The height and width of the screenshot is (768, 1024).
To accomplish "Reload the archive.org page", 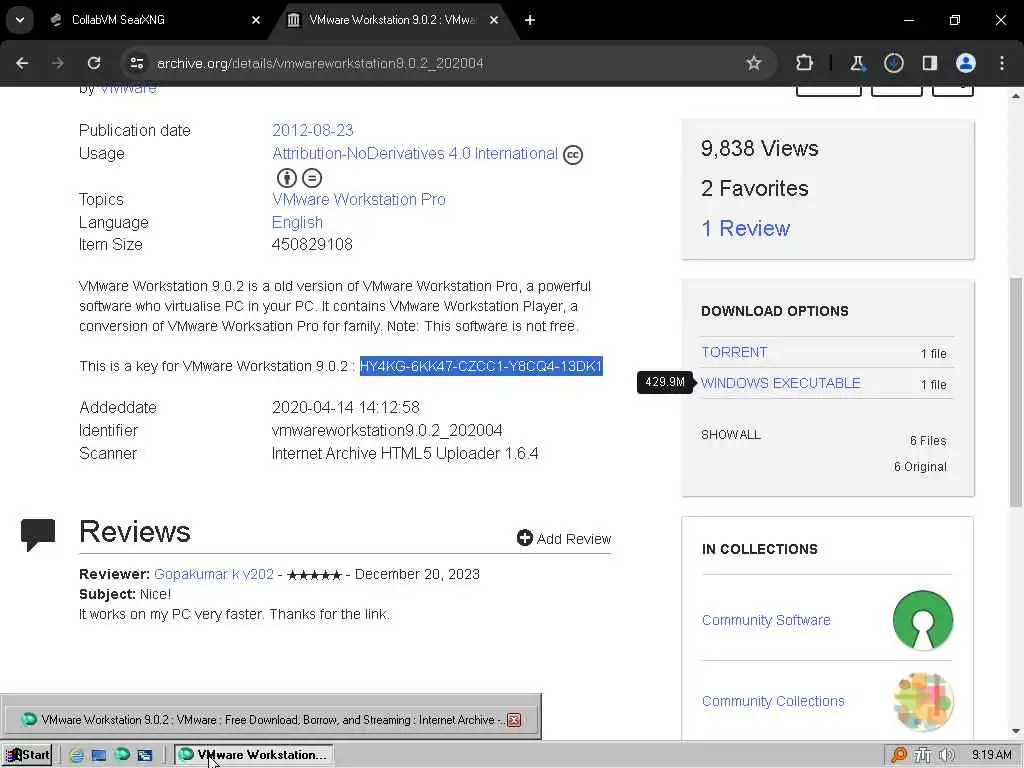I will (x=94, y=63).
